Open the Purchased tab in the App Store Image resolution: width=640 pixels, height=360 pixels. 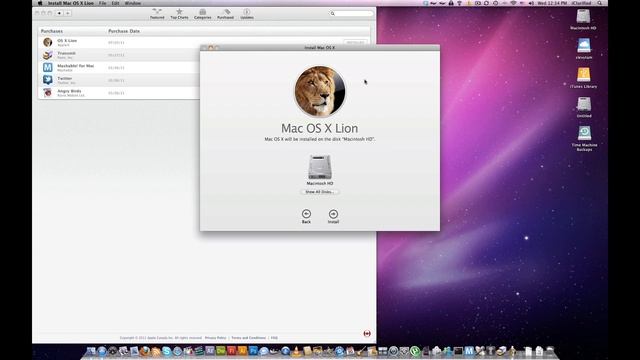[225, 14]
